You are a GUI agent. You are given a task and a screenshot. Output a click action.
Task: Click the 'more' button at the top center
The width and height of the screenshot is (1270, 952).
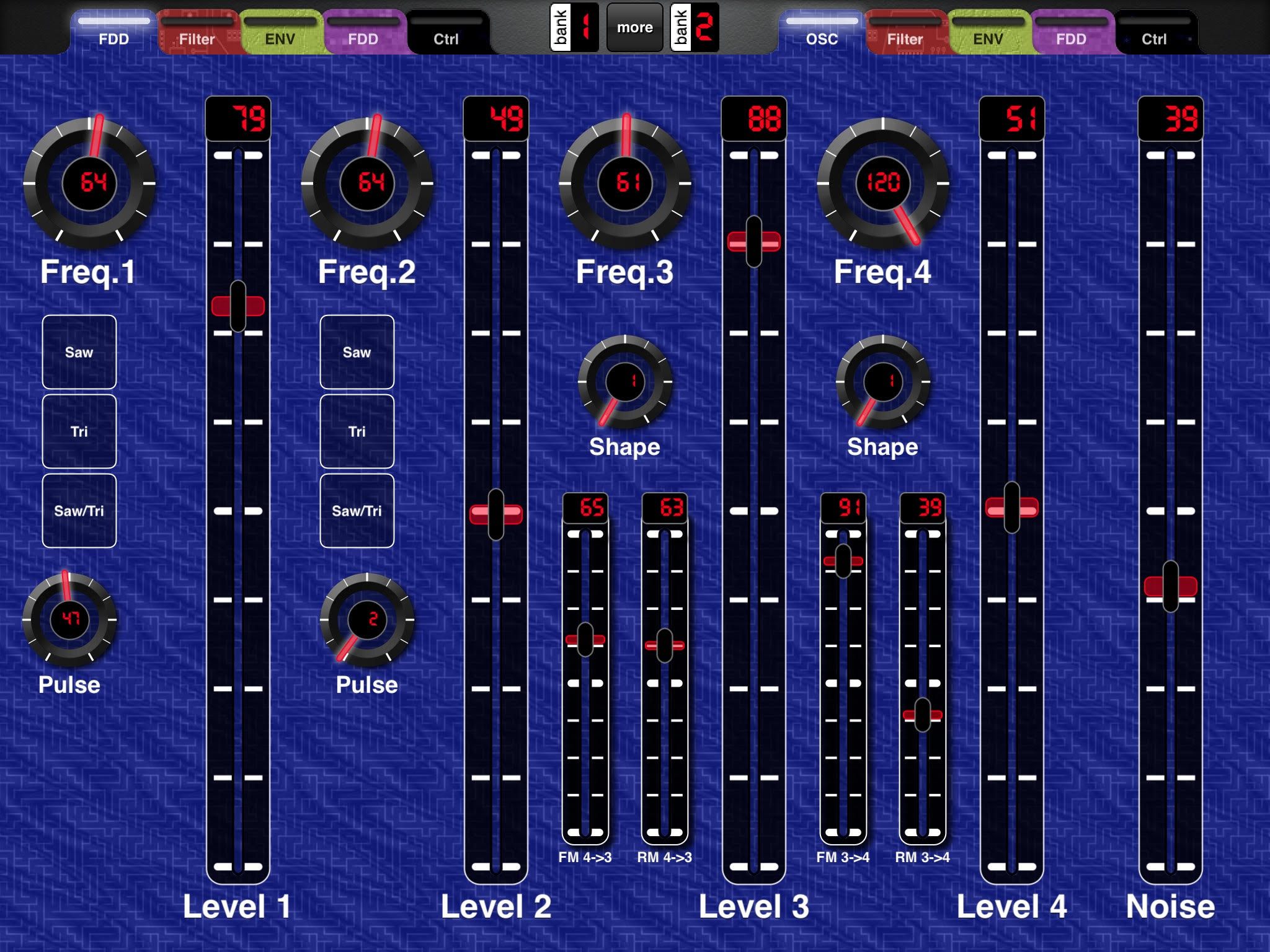(634, 27)
